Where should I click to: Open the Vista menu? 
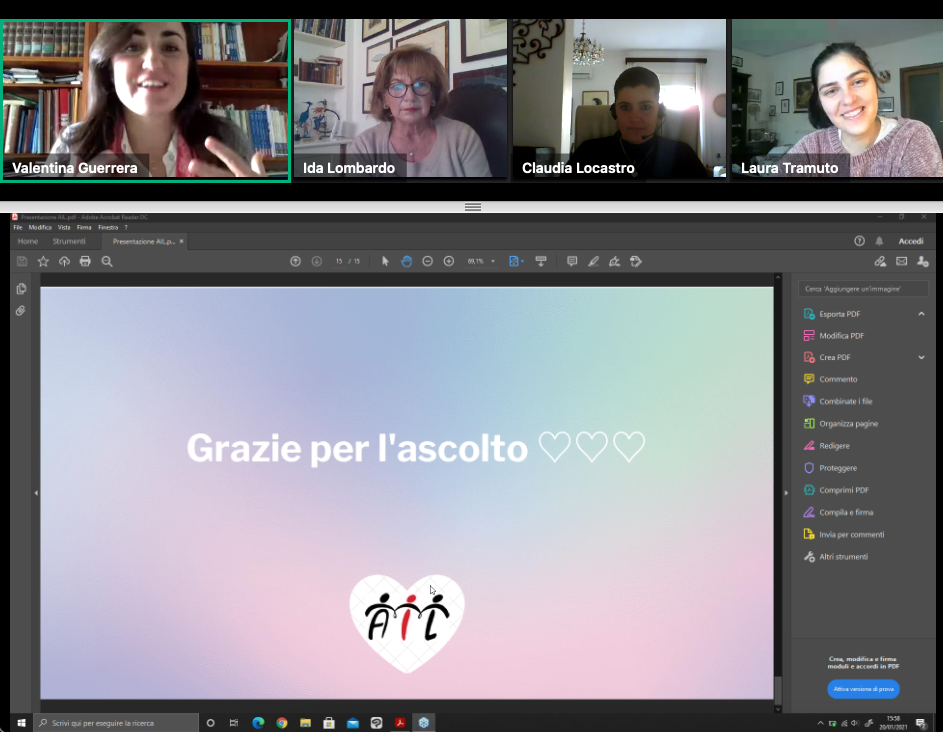pyautogui.click(x=64, y=227)
